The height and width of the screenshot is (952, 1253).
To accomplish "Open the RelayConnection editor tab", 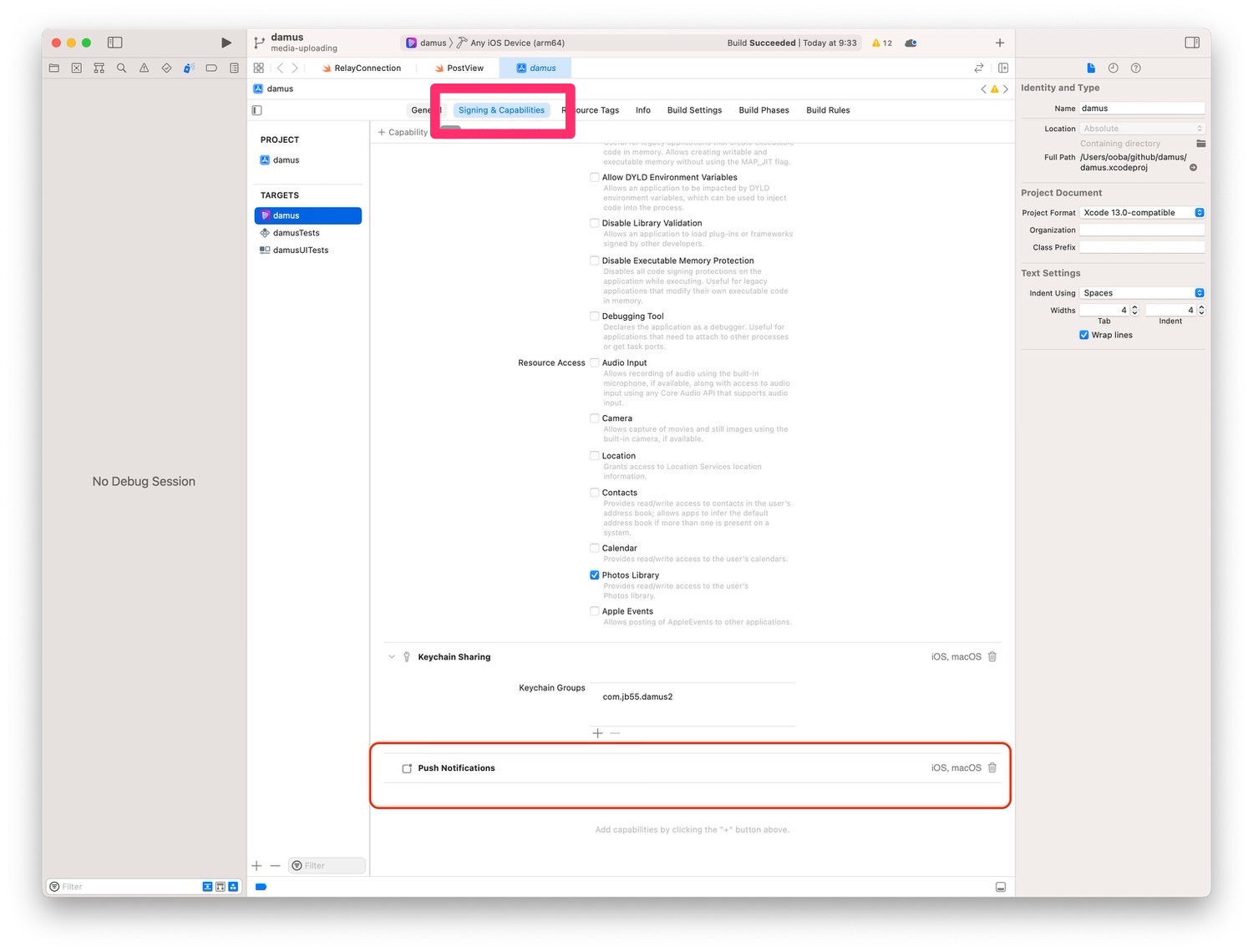I will pos(362,68).
